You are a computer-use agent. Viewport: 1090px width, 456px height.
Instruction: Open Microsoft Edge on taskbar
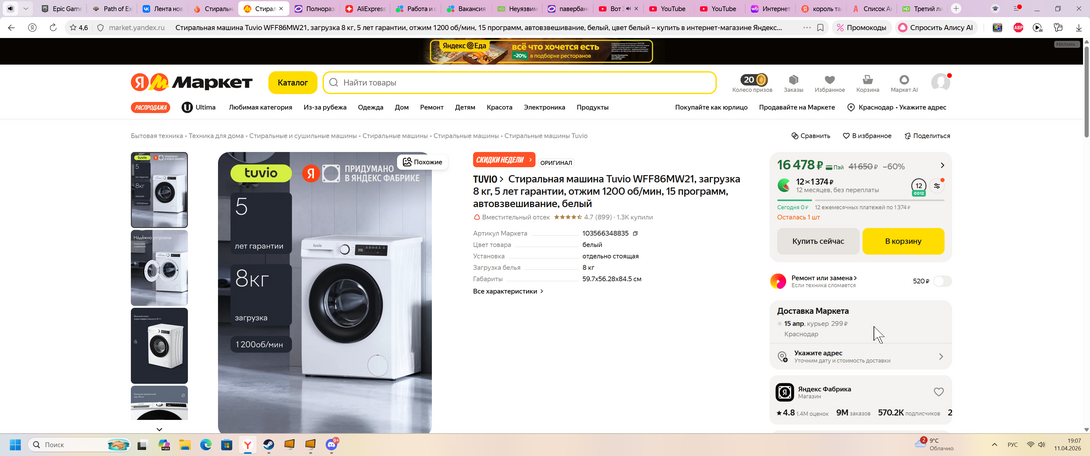[206, 444]
